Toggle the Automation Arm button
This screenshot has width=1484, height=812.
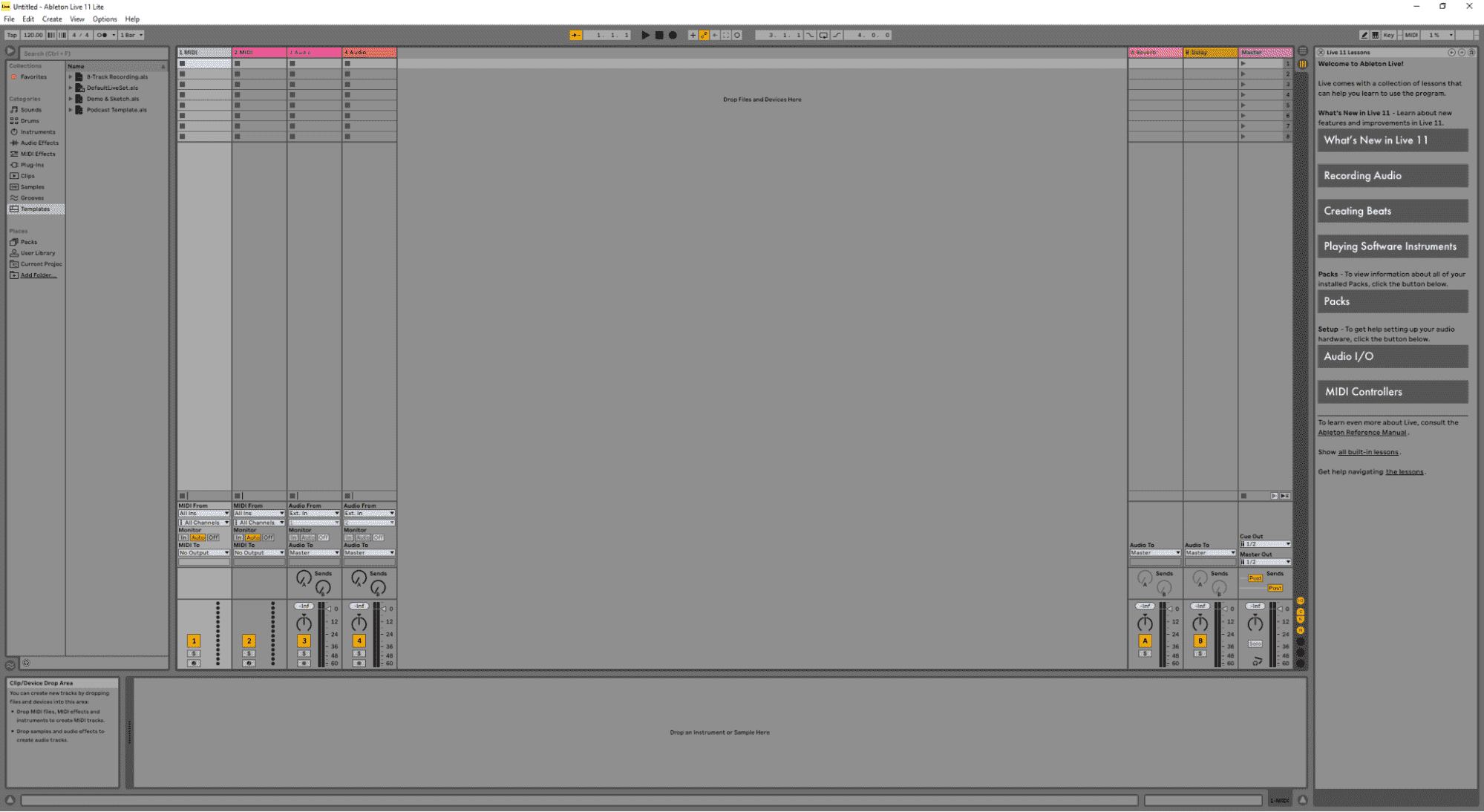coord(704,35)
